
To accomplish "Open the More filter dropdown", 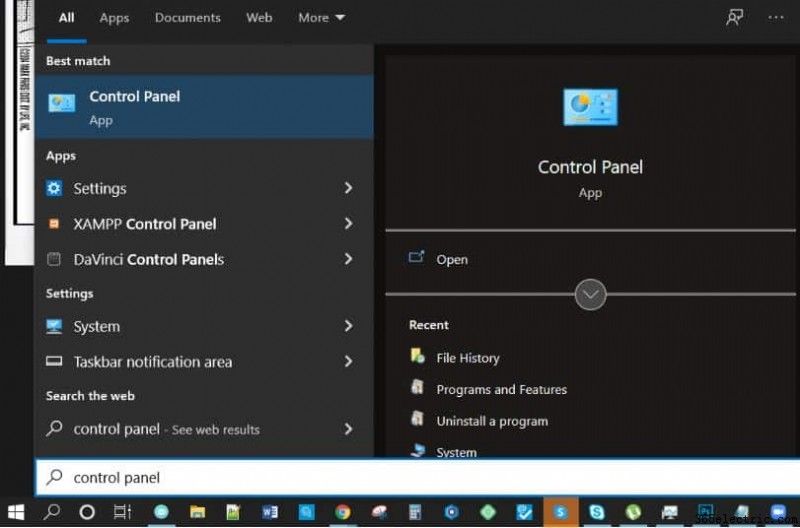I will (321, 18).
